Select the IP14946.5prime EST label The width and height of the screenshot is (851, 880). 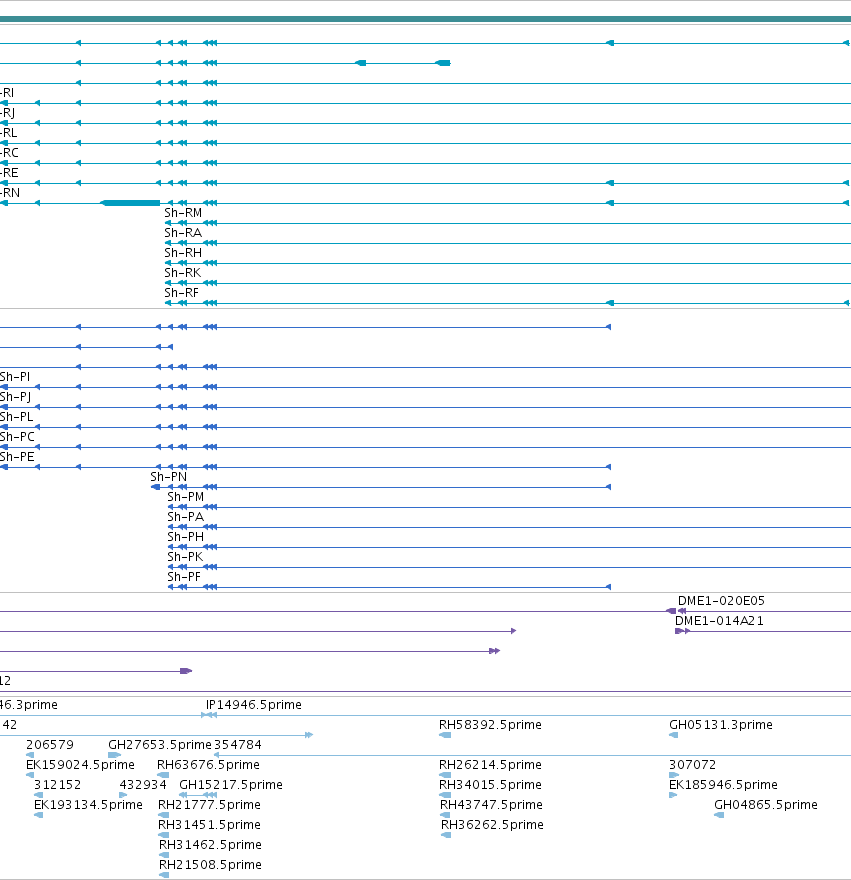(254, 705)
